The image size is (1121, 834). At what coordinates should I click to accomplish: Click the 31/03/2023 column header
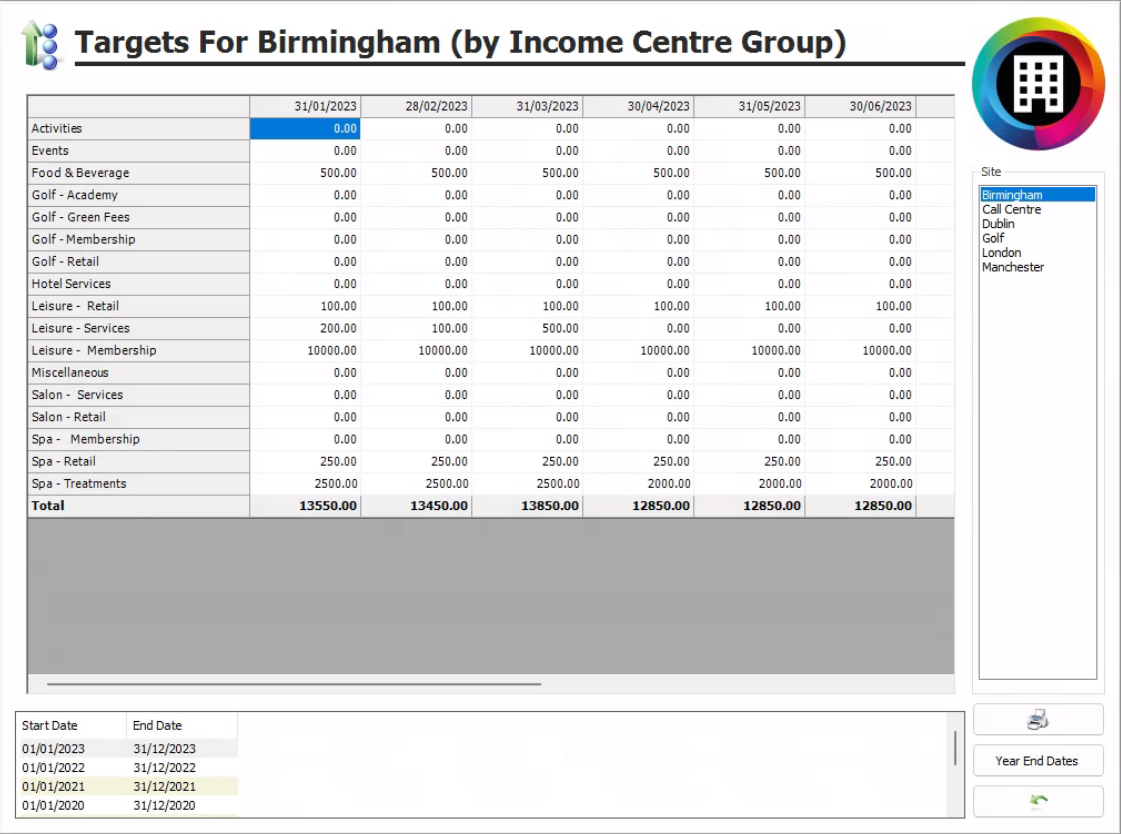click(x=527, y=106)
